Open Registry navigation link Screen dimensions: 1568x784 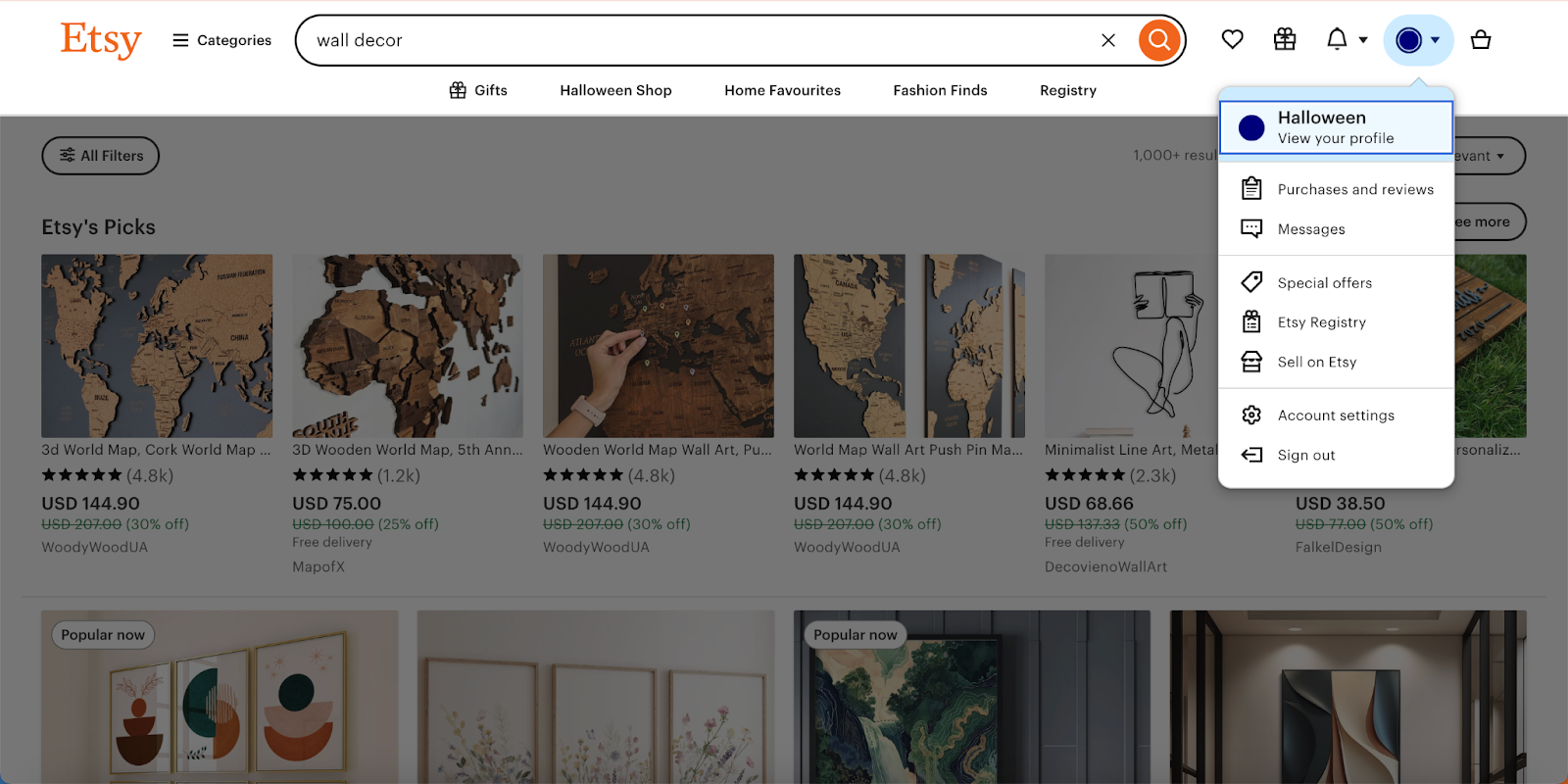click(x=1068, y=90)
